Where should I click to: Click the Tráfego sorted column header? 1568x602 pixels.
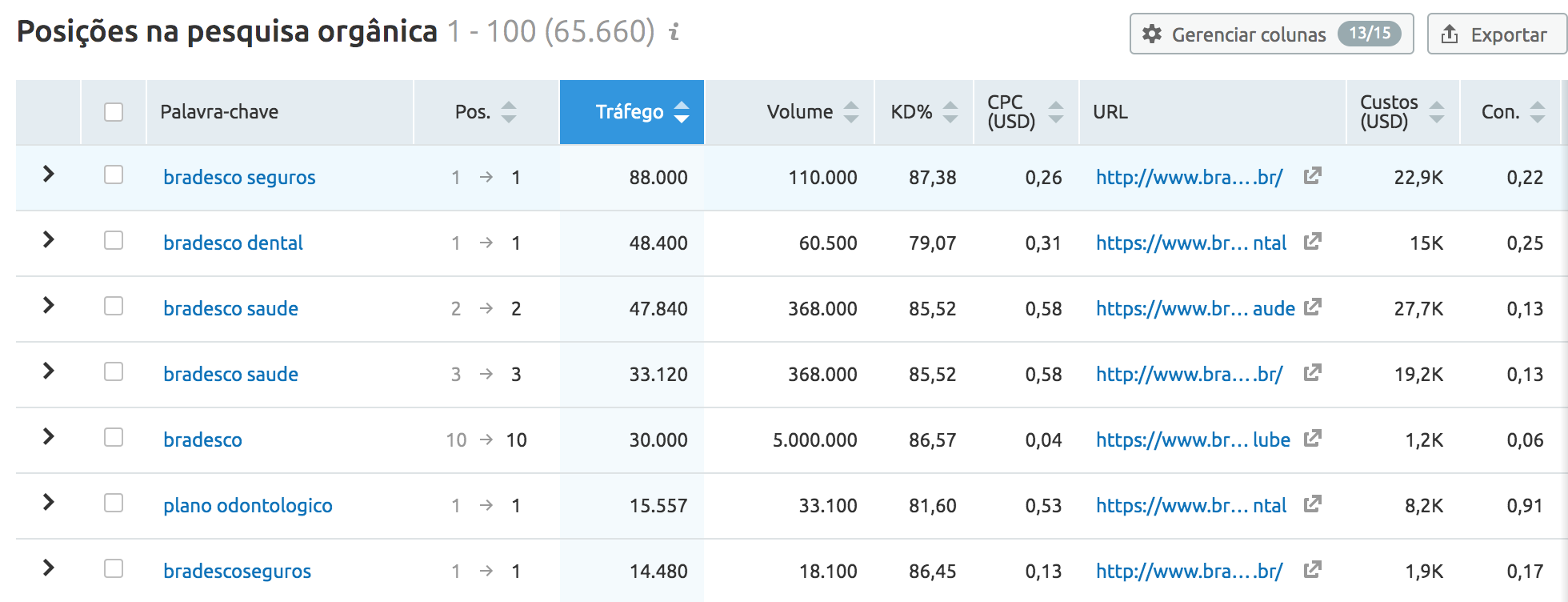click(x=632, y=112)
